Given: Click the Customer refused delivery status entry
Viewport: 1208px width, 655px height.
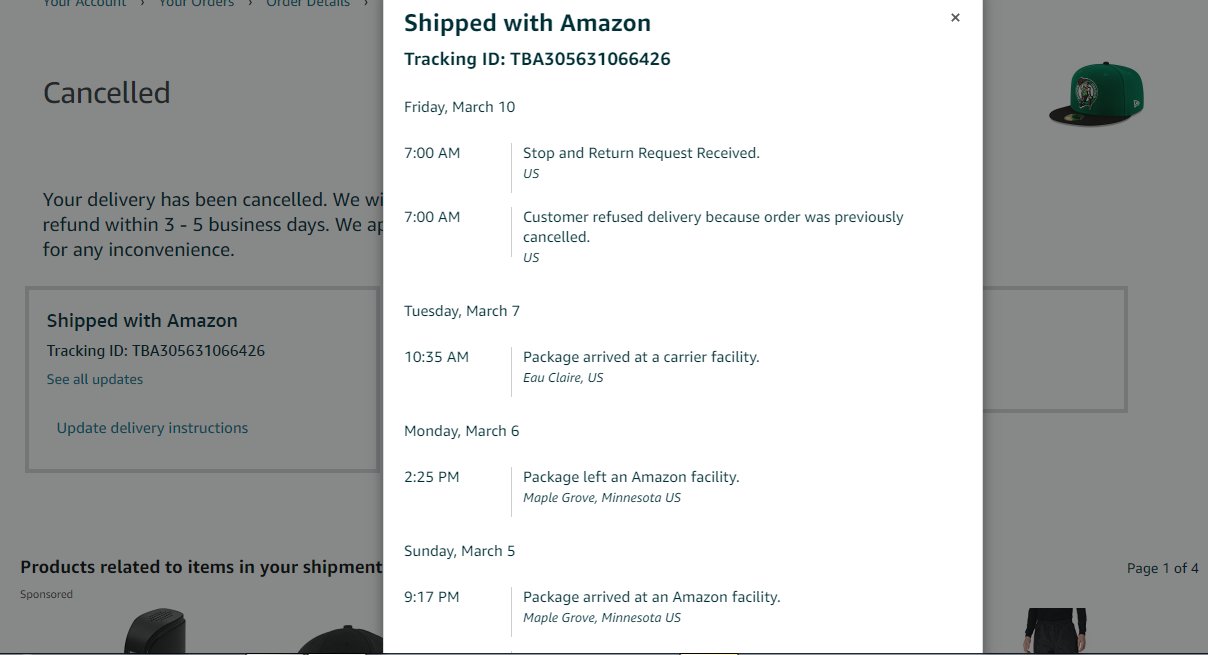Looking at the screenshot, I should point(712,226).
